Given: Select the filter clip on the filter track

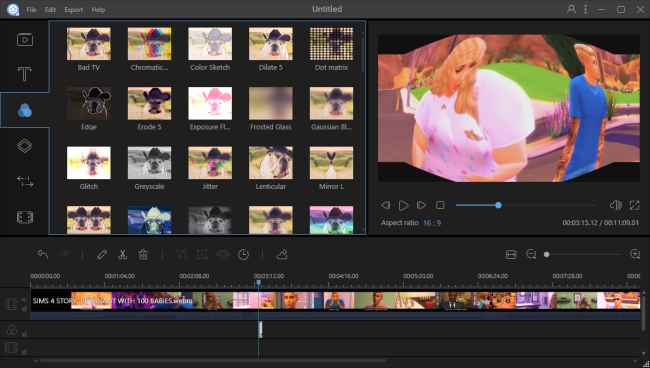Looking at the screenshot, I should (x=260, y=329).
